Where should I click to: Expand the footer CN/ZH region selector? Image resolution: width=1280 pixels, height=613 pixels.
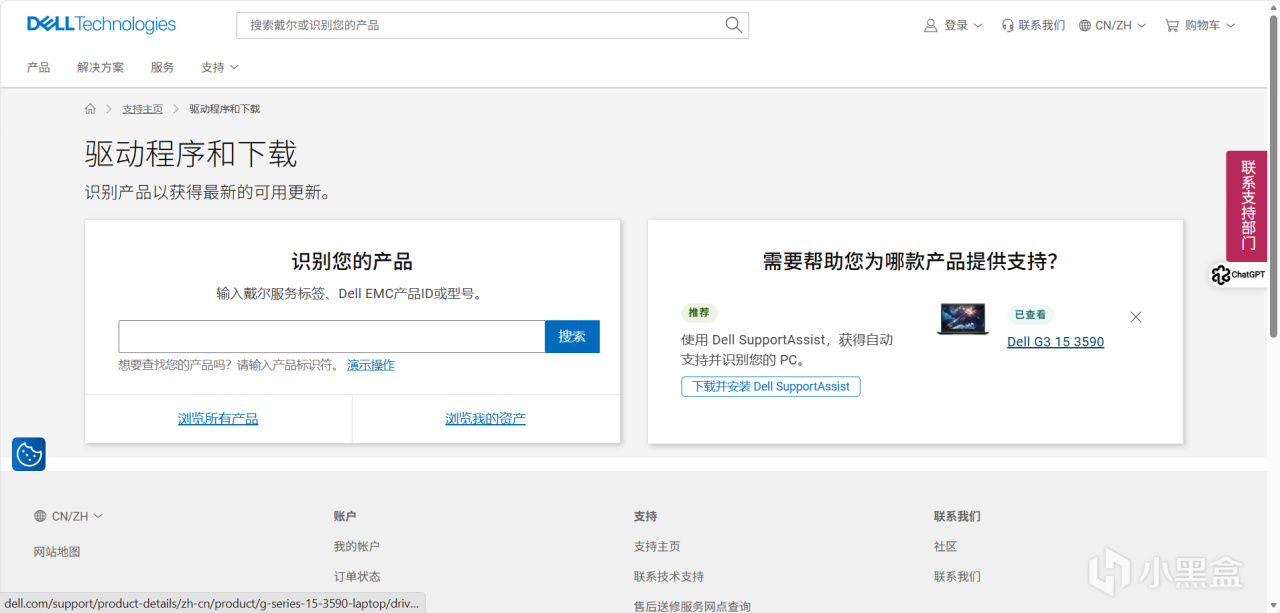[69, 516]
